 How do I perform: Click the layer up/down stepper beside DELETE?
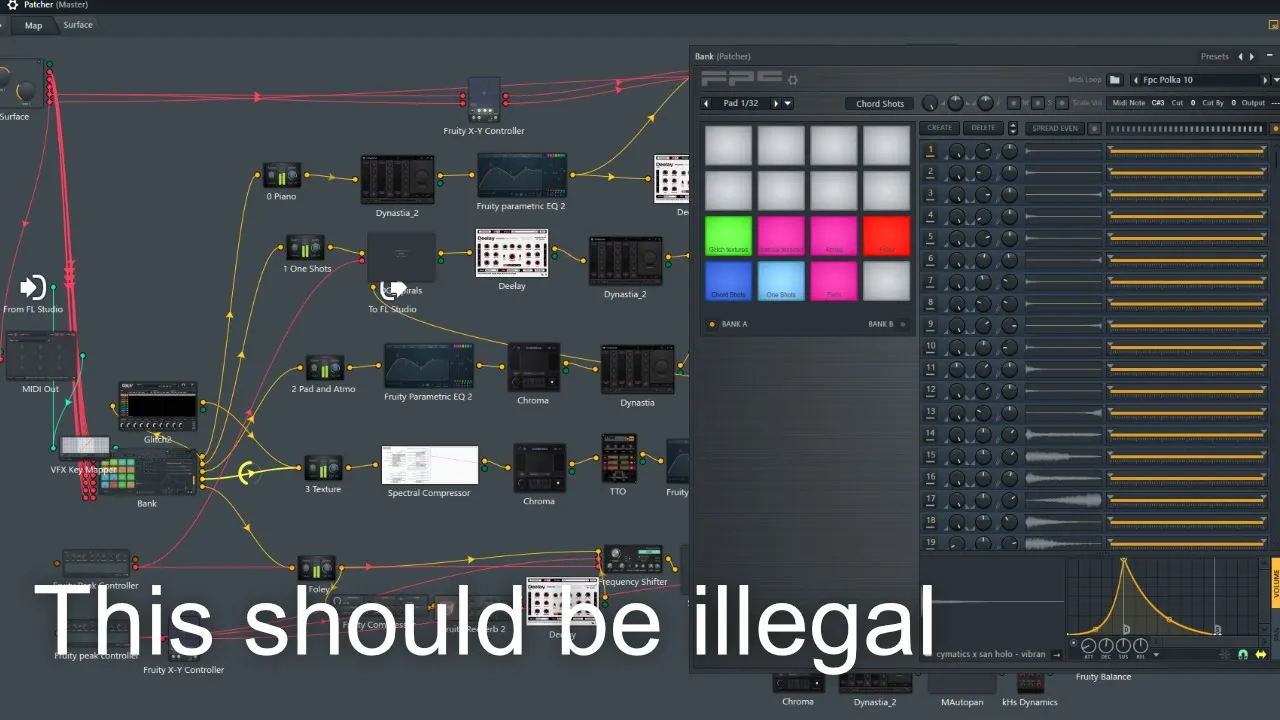1012,128
